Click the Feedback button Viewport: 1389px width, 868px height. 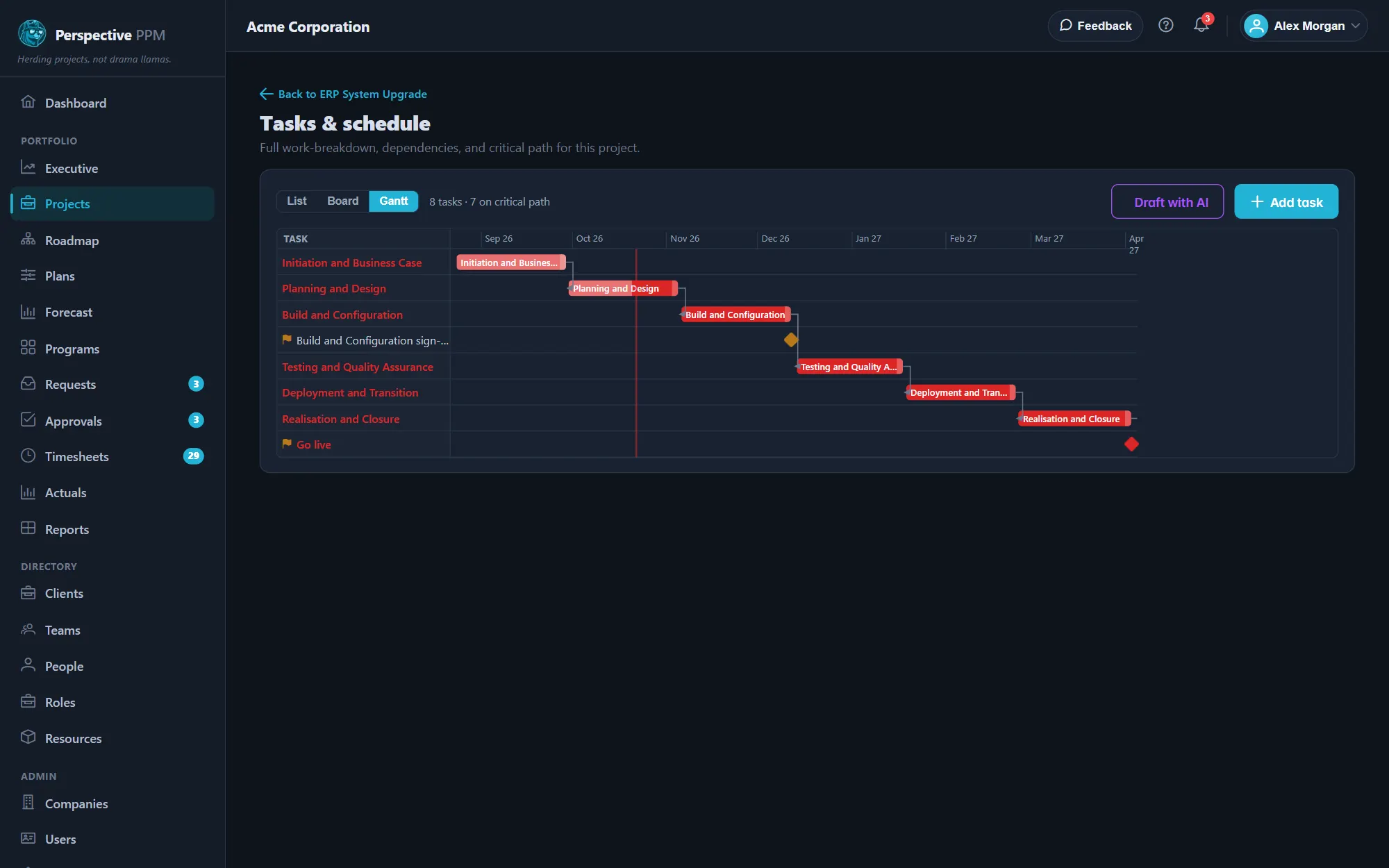coord(1095,26)
